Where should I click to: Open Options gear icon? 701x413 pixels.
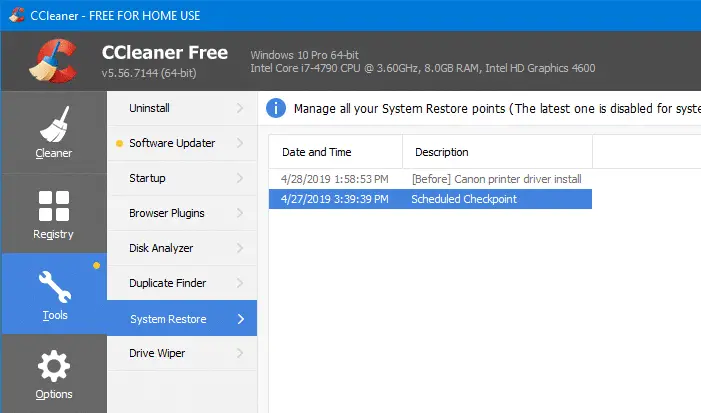(54, 366)
